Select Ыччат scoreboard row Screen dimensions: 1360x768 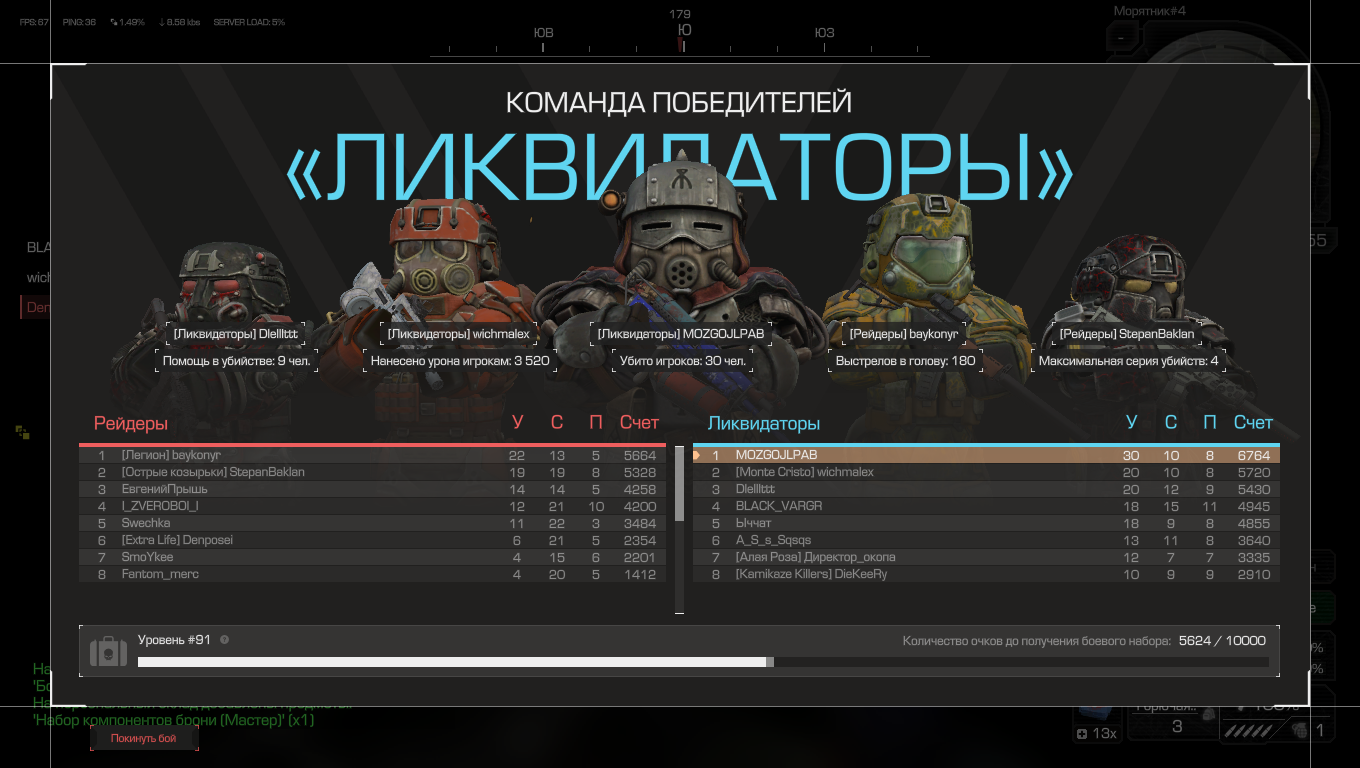pyautogui.click(x=986, y=523)
